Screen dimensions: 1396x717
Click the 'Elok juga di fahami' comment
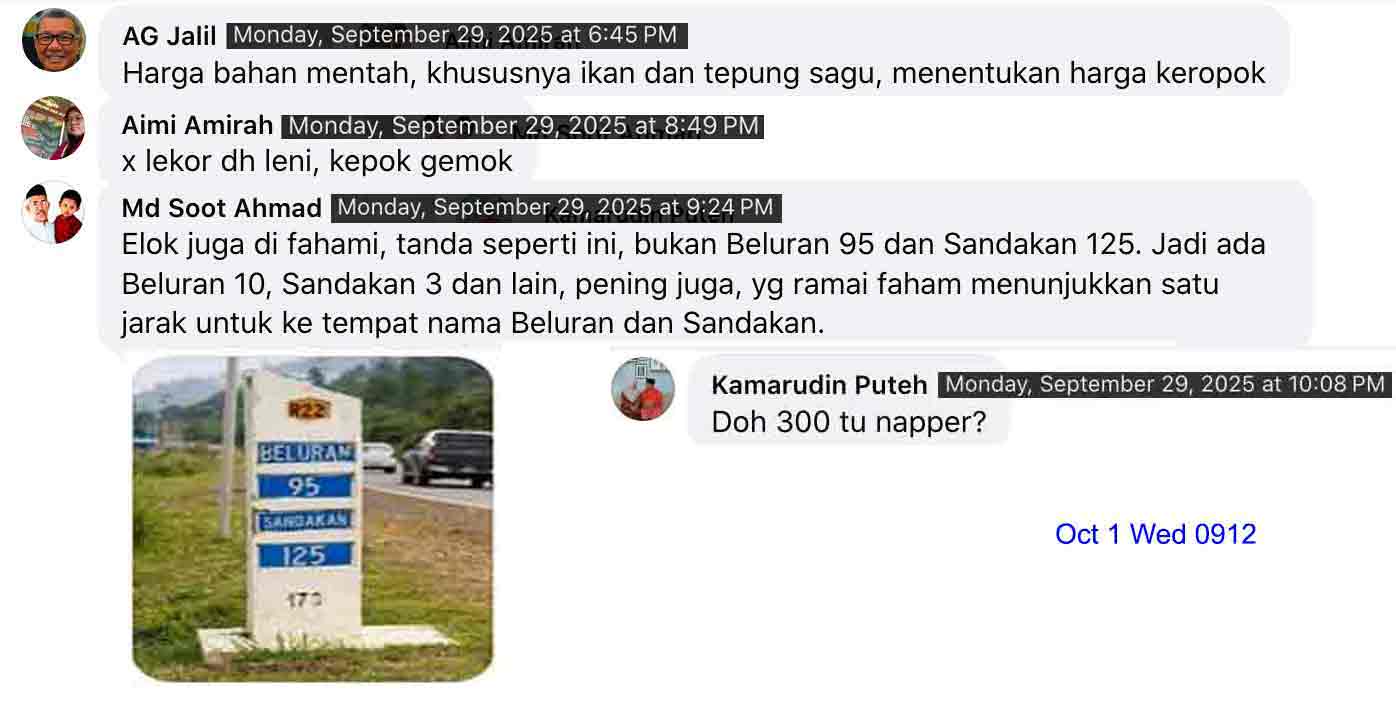pyautogui.click(x=694, y=284)
